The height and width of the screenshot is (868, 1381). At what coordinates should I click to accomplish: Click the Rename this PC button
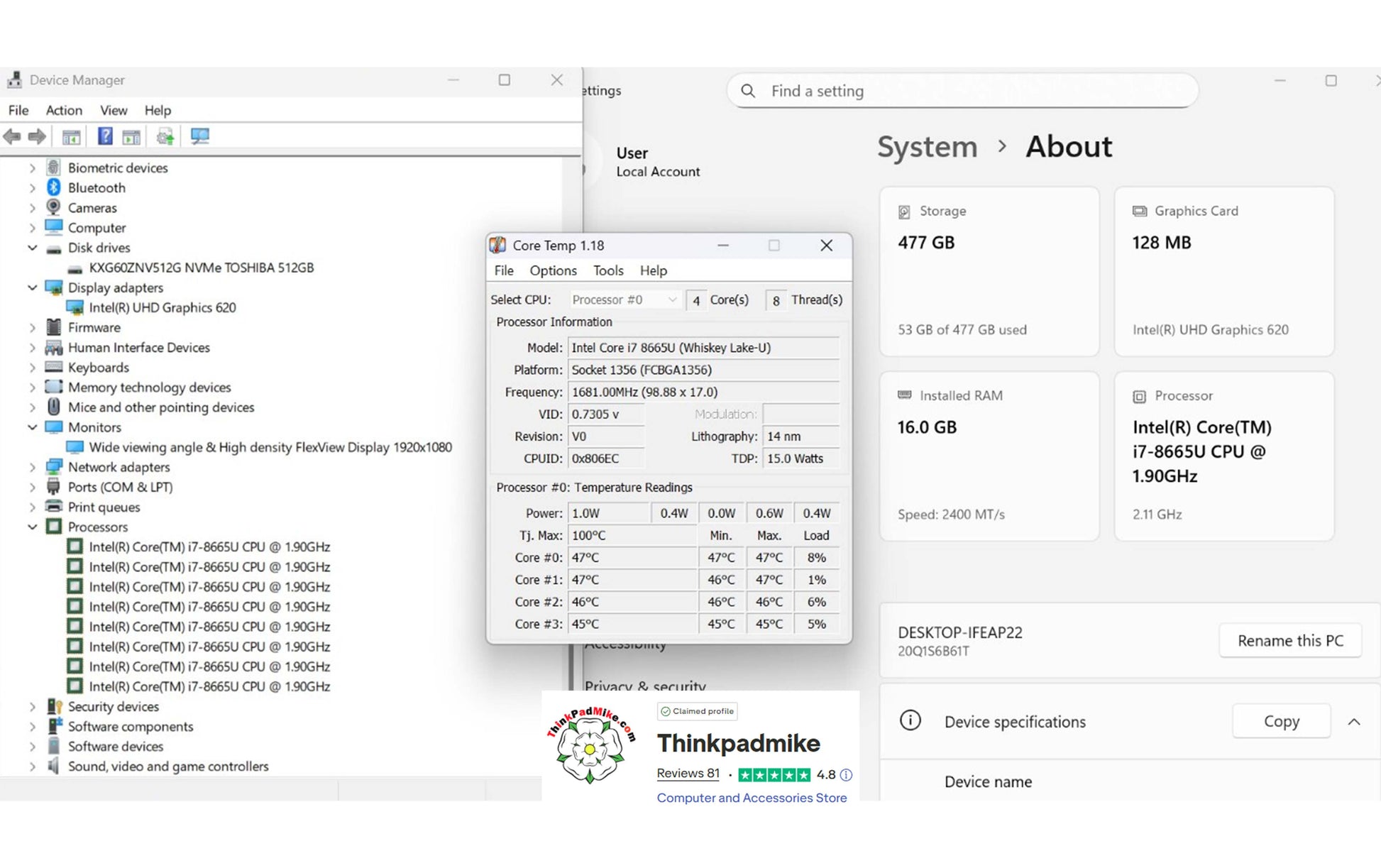point(1289,641)
